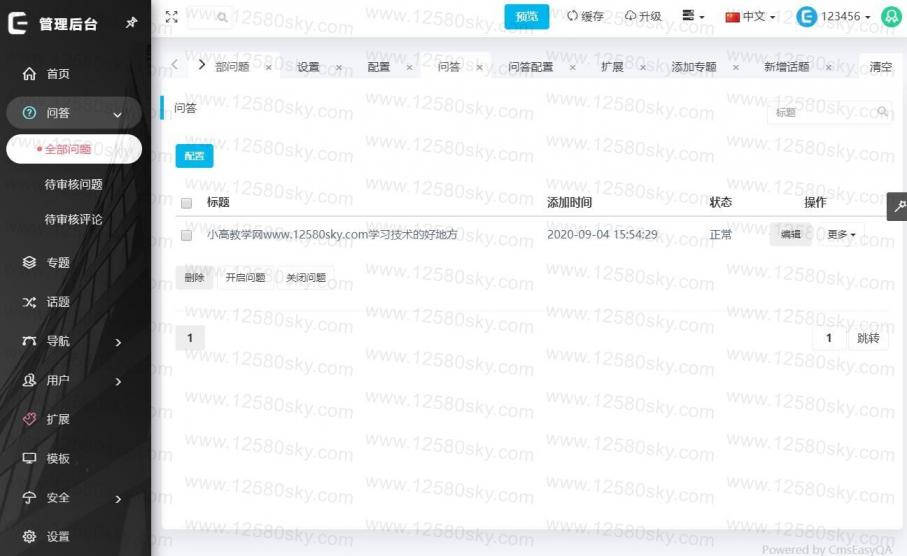The height and width of the screenshot is (556, 907).
Task: Click the green user avatar icon
Action: tap(891, 16)
